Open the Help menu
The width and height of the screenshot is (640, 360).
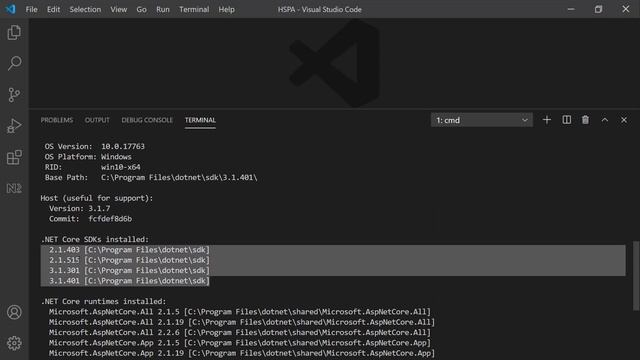(226, 9)
